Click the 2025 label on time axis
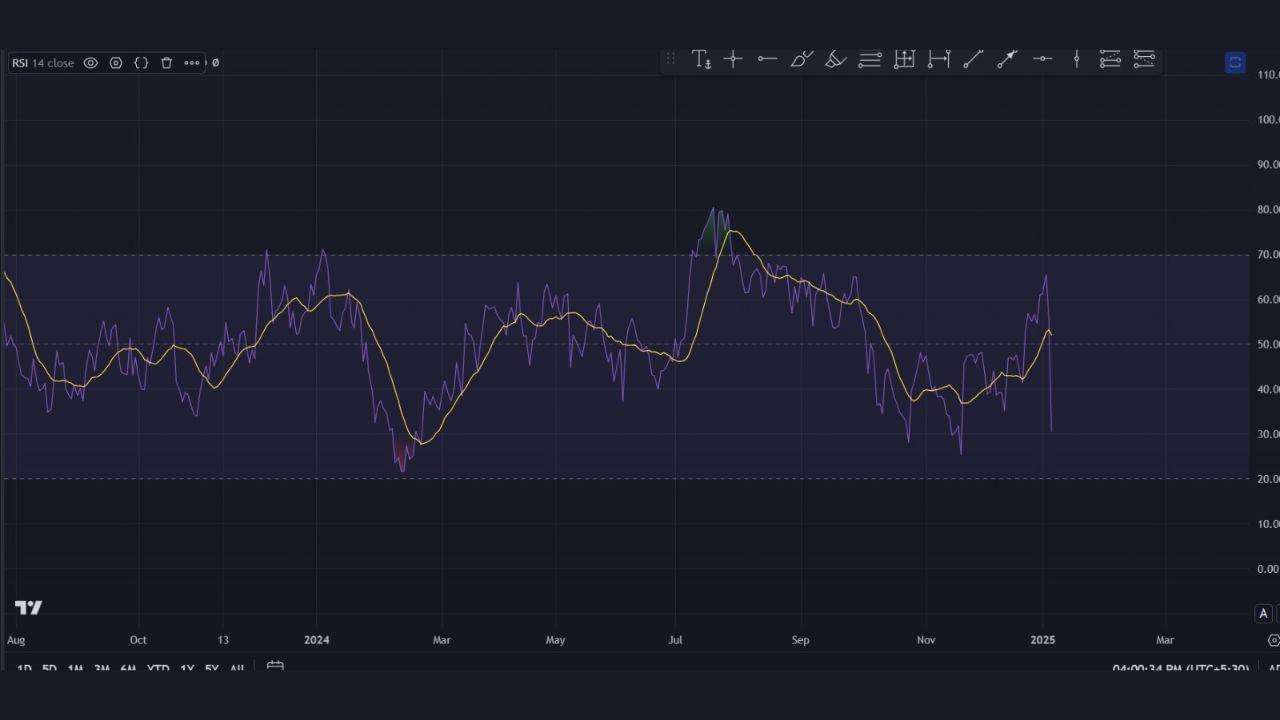This screenshot has width=1280, height=720. pyautogui.click(x=1043, y=640)
